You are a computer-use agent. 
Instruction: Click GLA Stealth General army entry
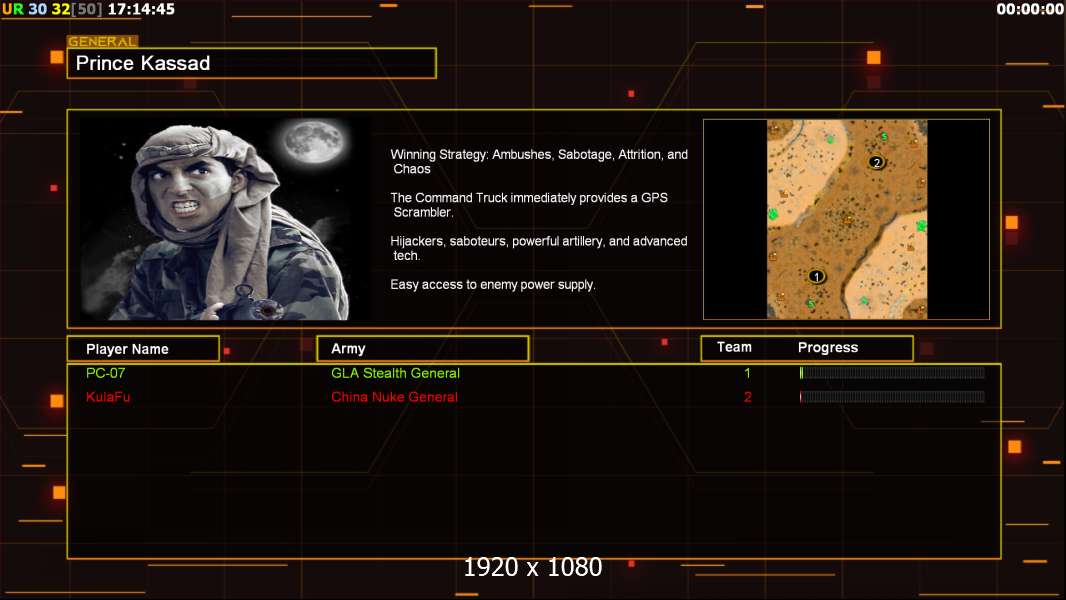point(395,373)
